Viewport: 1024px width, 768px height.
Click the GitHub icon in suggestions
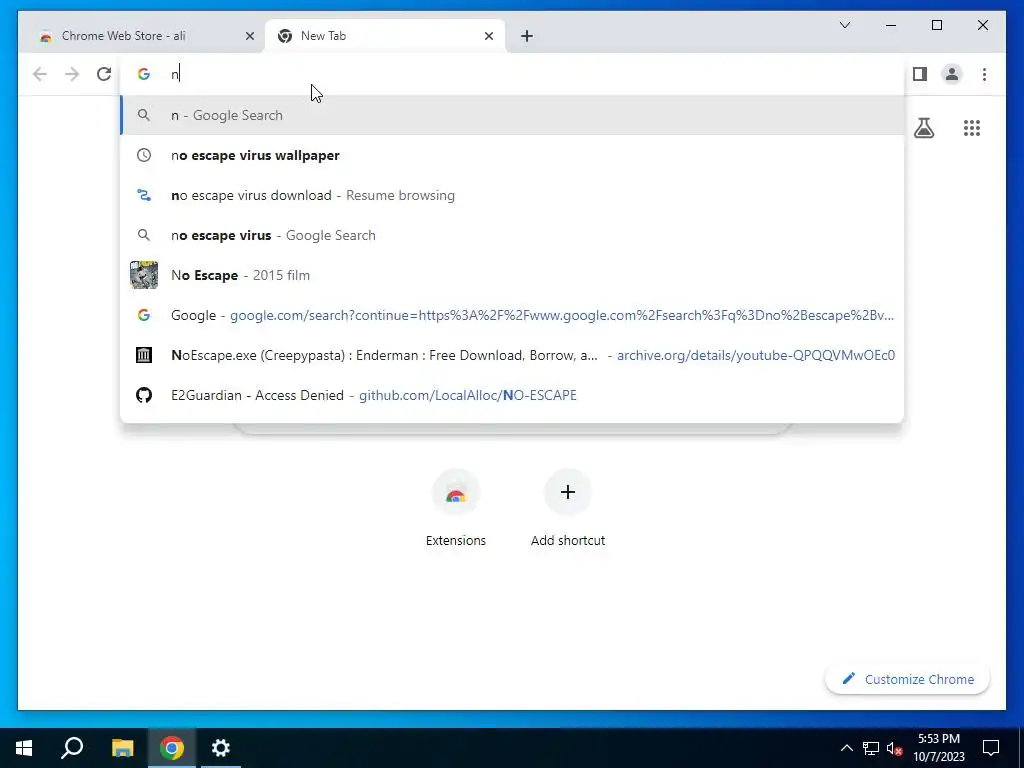click(144, 394)
